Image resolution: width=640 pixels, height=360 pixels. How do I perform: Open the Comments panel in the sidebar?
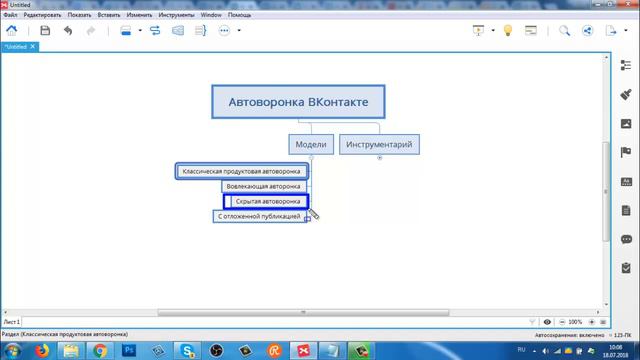[x=626, y=239]
